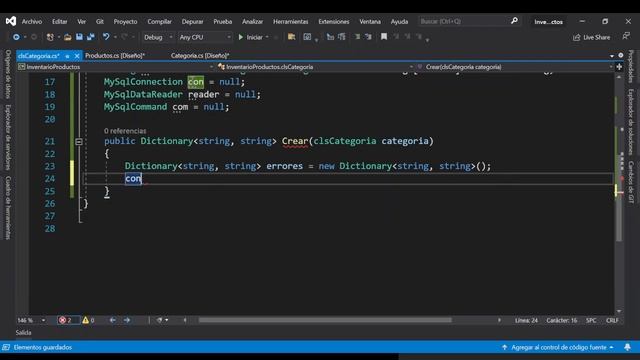Click line number 26 in the gutter
This screenshot has height=360, width=640.
coord(50,204)
